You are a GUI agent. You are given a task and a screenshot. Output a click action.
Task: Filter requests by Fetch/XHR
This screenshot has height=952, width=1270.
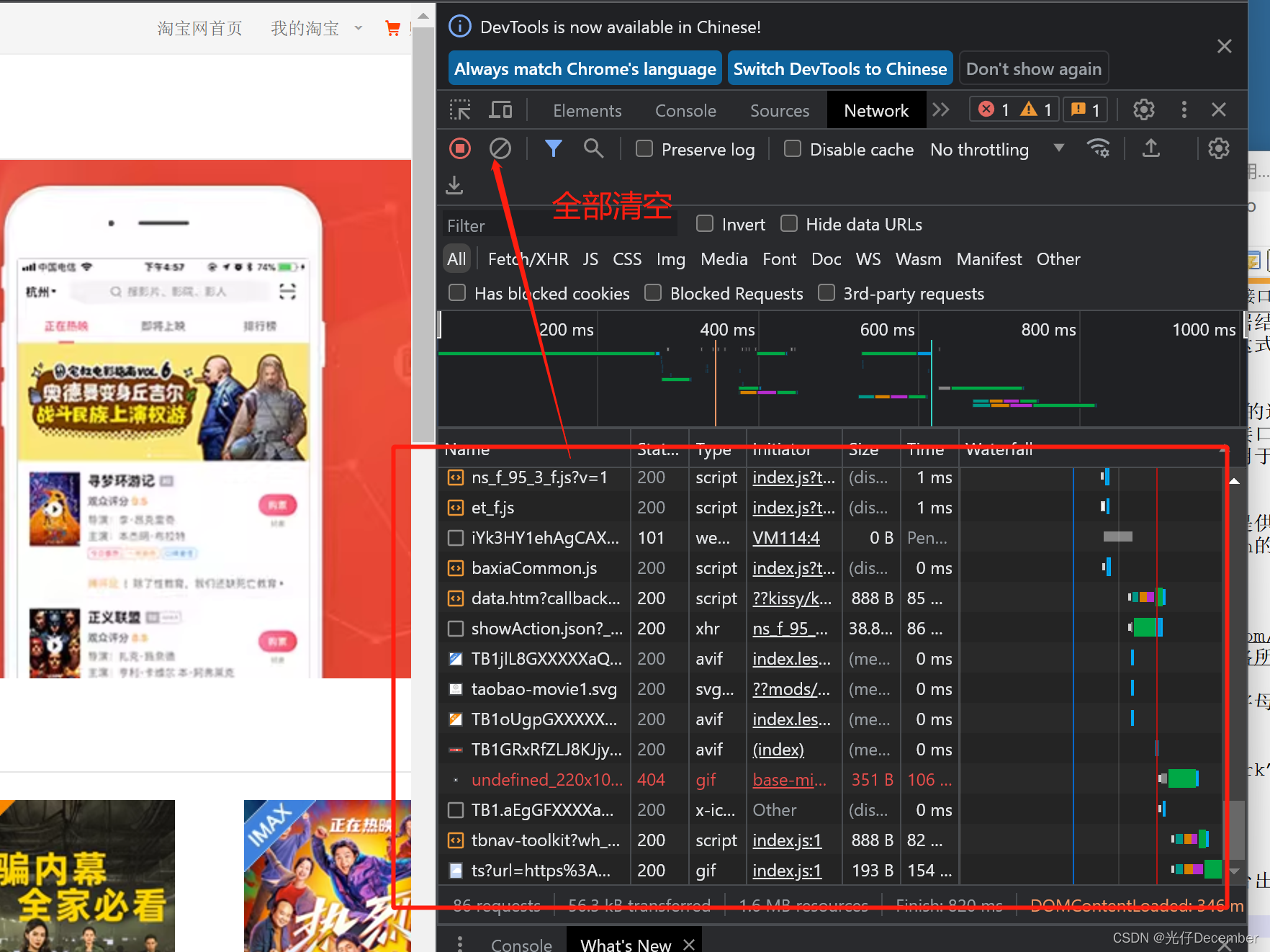click(x=528, y=259)
